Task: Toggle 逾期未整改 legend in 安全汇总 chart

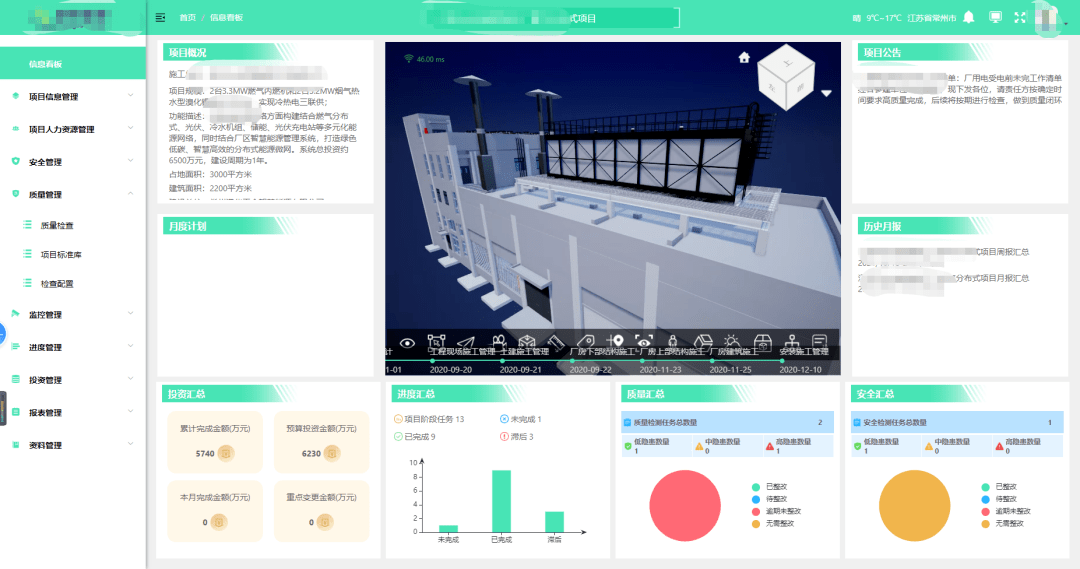Action: pyautogui.click(x=1006, y=511)
